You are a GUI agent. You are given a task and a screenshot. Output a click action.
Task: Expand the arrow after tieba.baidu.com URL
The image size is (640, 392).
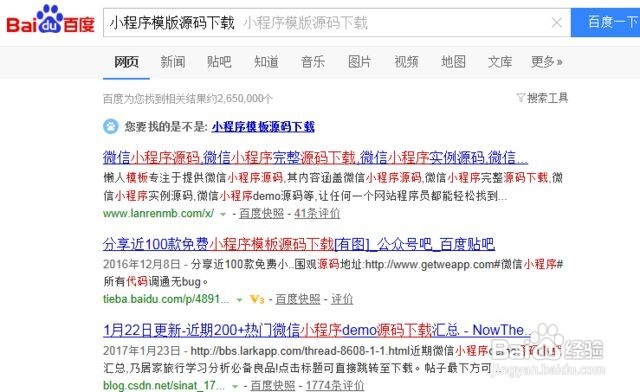tap(240, 300)
